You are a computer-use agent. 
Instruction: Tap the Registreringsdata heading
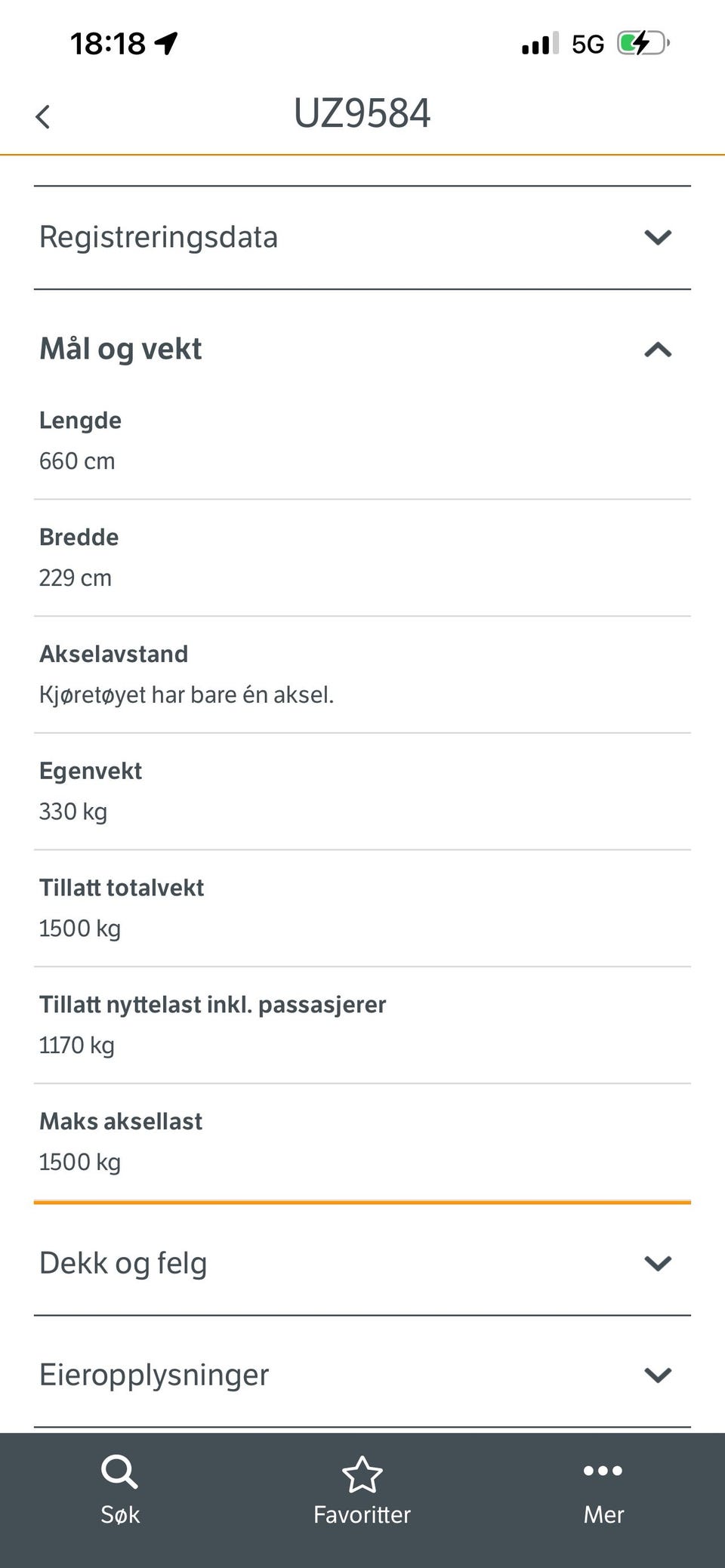pos(159,237)
